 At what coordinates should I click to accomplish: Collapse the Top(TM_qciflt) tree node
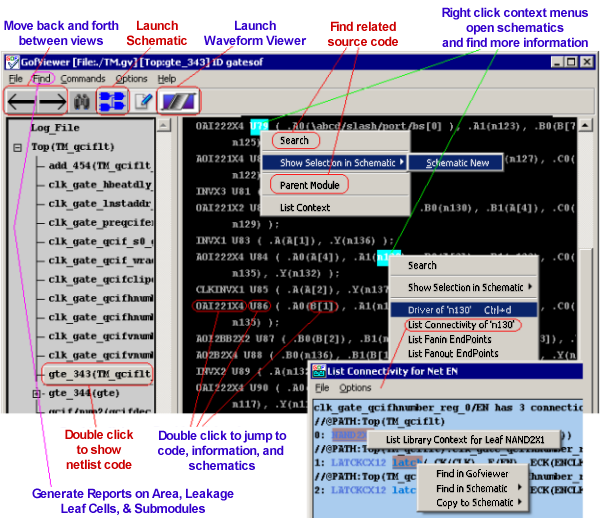(17, 147)
